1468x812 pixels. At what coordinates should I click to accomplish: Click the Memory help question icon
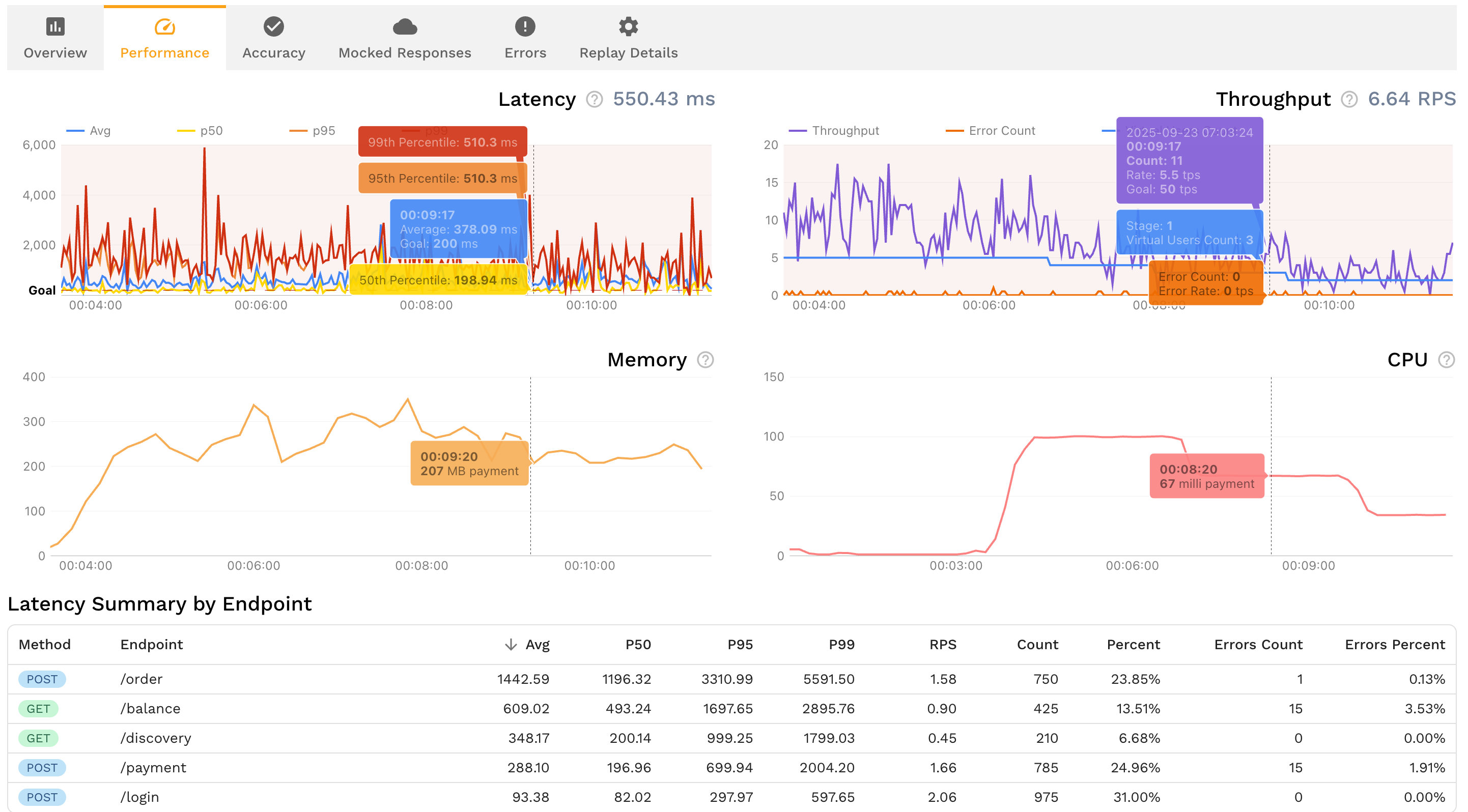705,360
